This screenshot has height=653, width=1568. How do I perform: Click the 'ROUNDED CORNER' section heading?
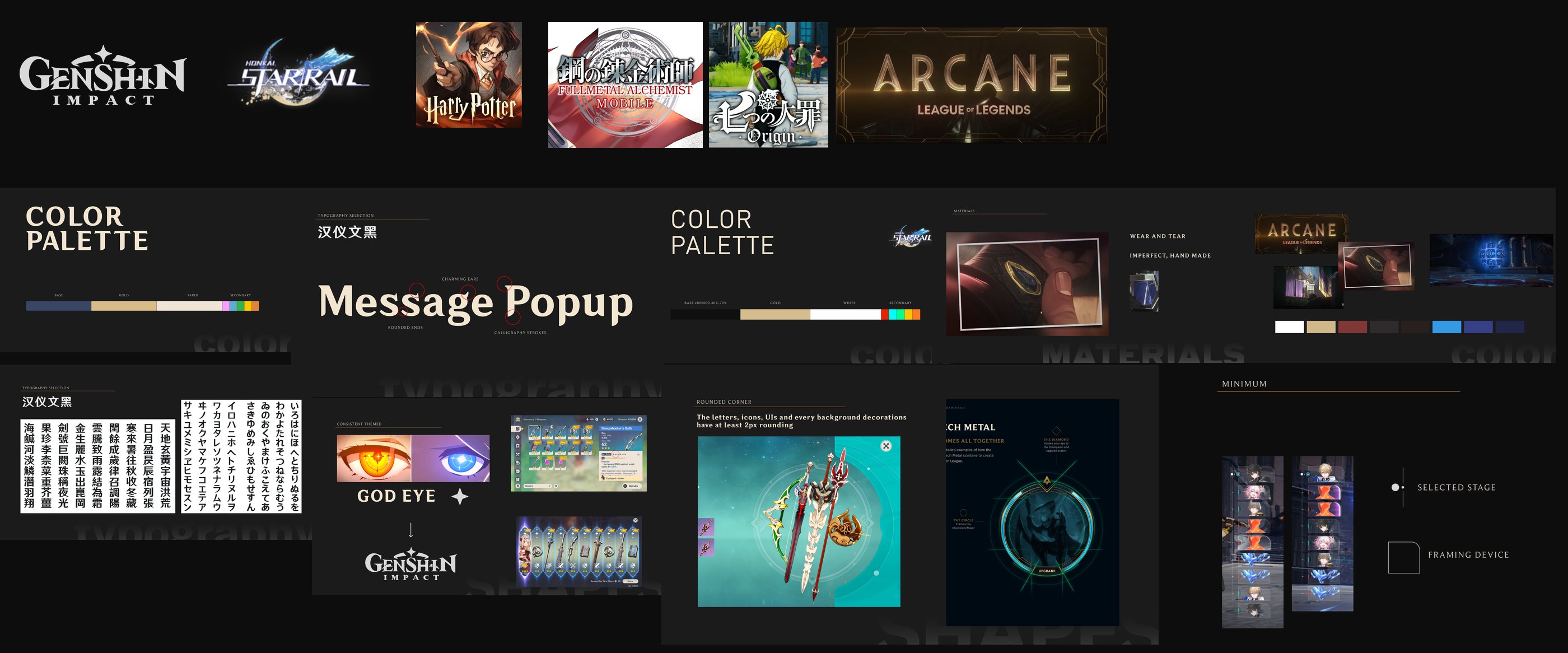[724, 402]
